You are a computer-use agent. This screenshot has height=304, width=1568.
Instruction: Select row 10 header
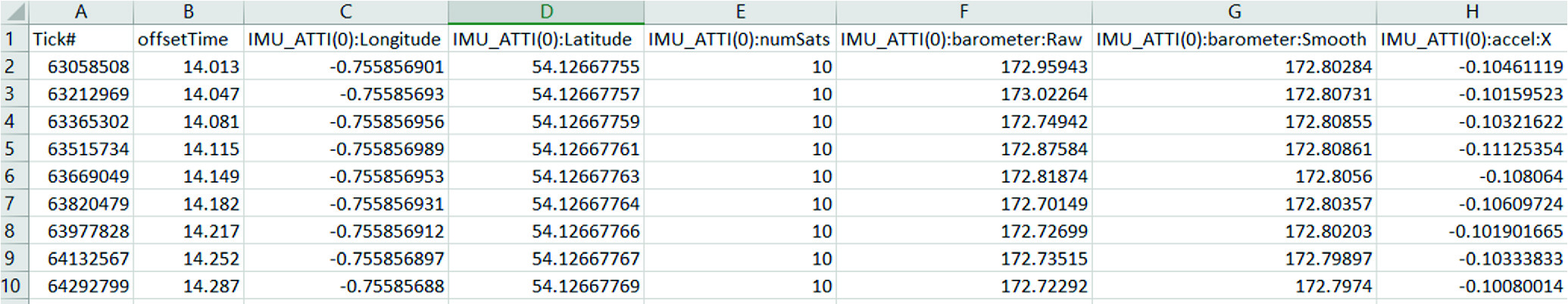coord(11,287)
